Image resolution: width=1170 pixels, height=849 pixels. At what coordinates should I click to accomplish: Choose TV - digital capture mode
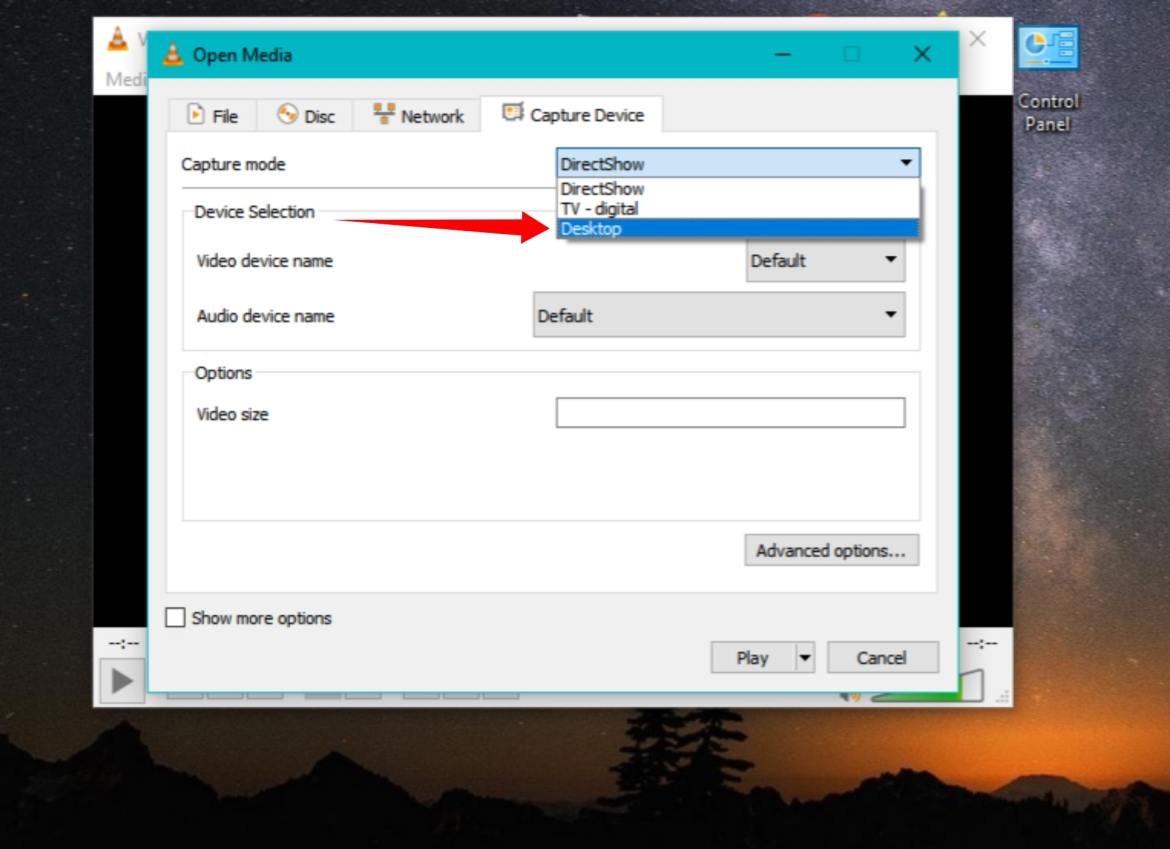coord(738,208)
